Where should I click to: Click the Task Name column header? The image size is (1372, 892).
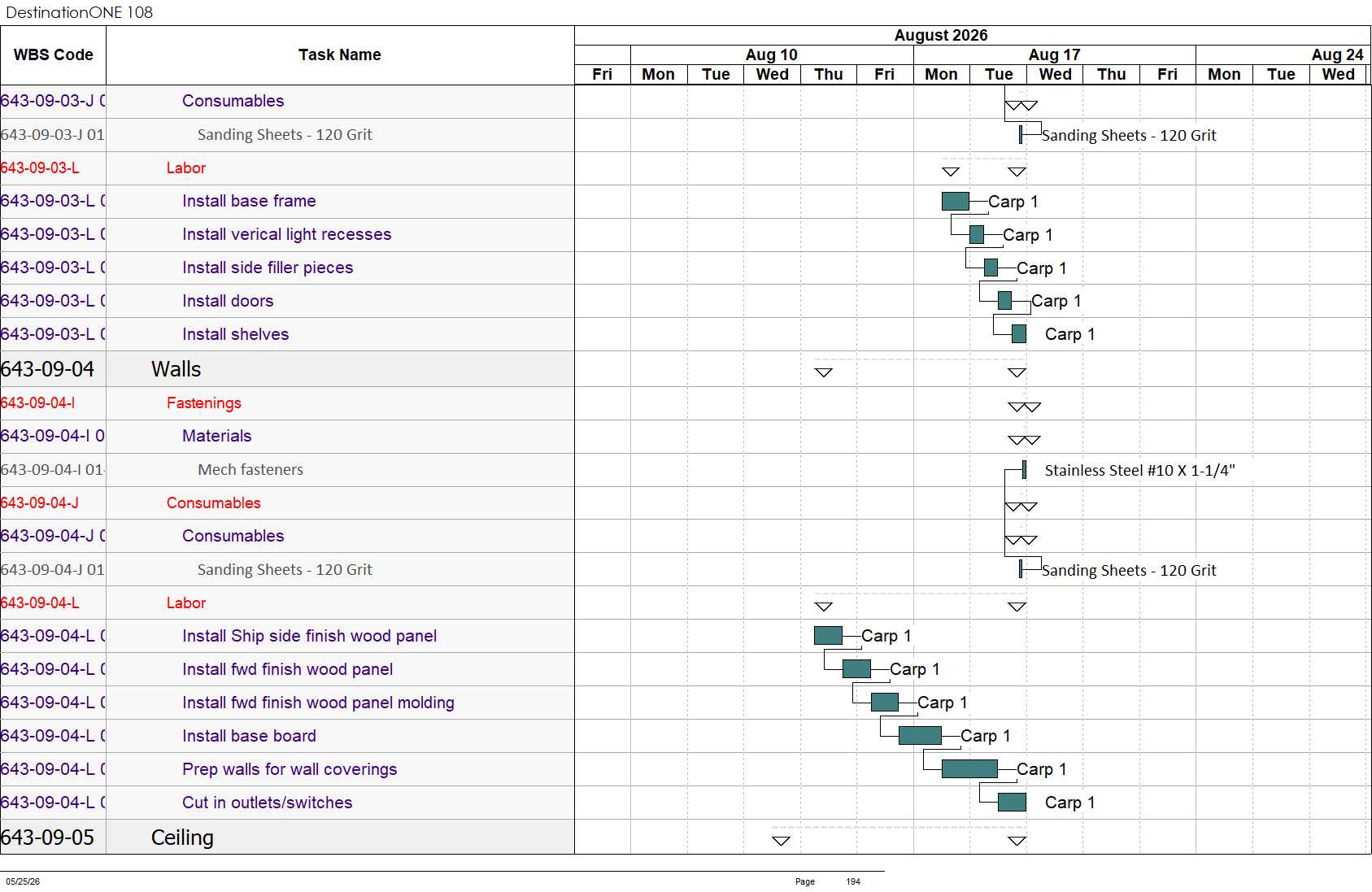[x=340, y=55]
